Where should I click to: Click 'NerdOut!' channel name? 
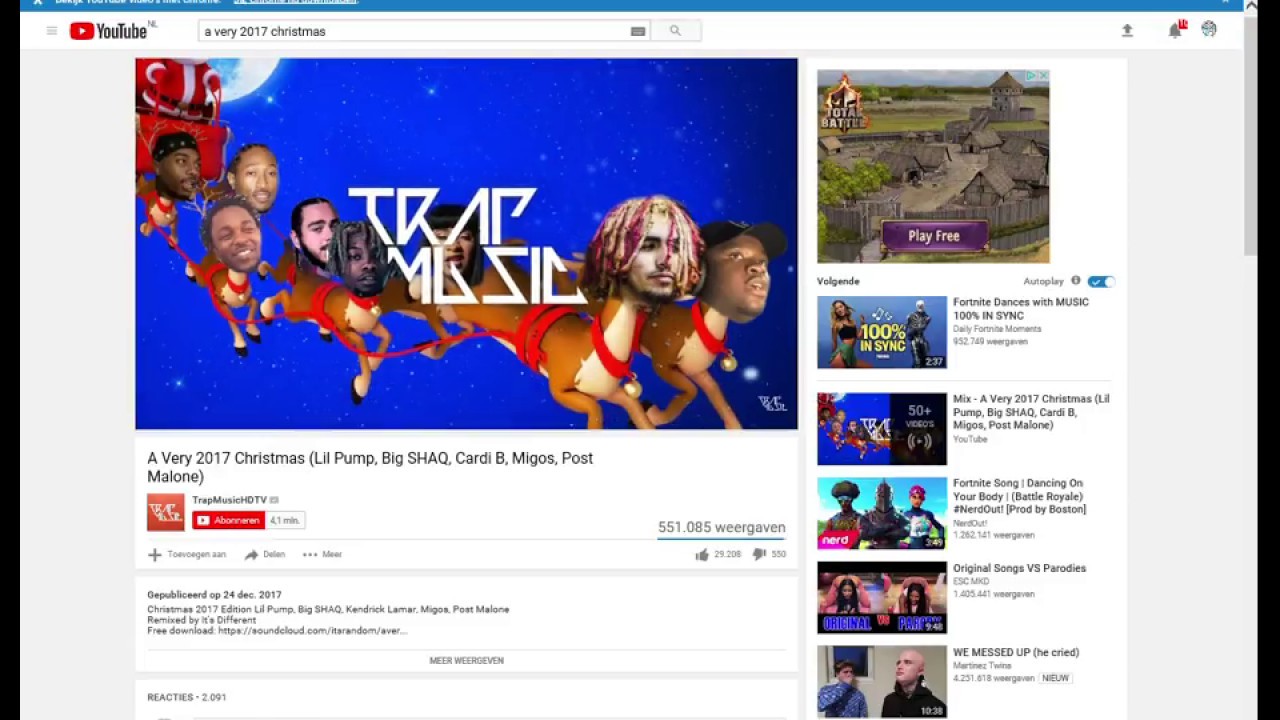point(970,523)
